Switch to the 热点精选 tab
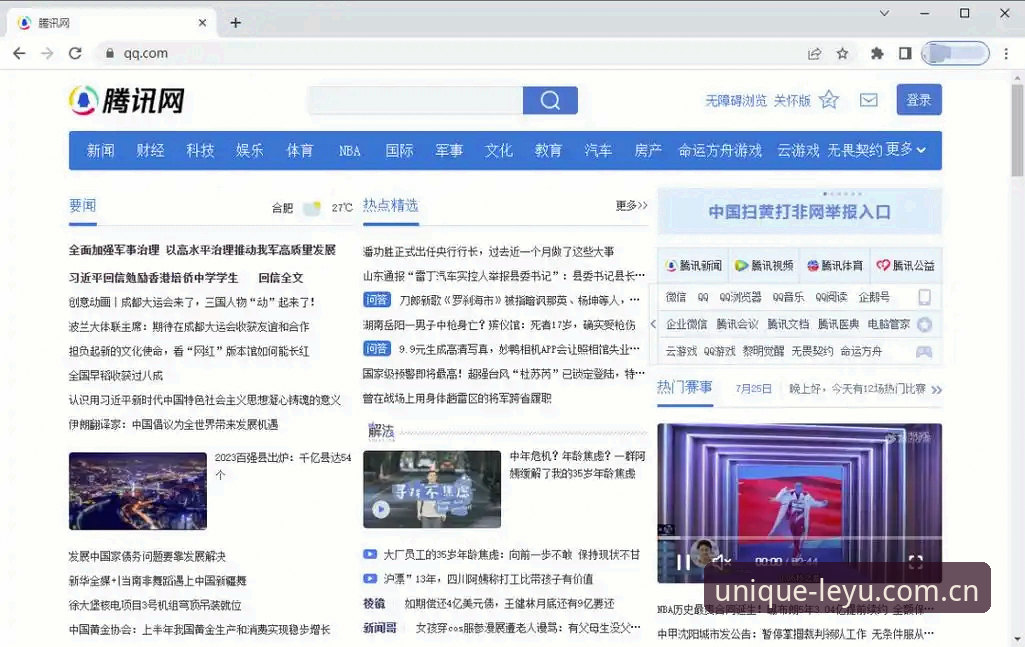This screenshot has height=647, width=1025. [x=390, y=205]
